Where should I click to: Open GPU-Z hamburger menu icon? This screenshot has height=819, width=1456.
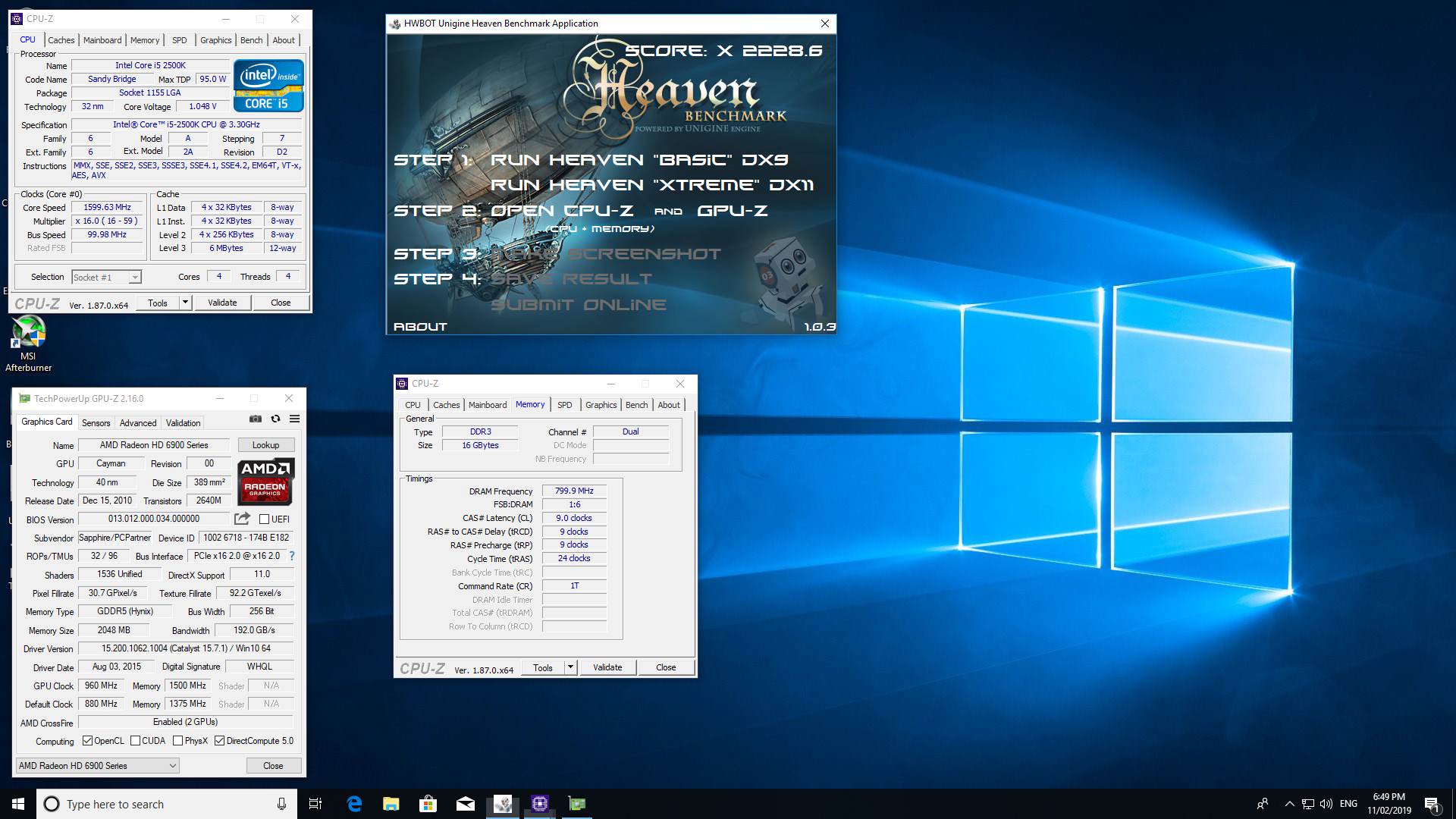coord(295,419)
